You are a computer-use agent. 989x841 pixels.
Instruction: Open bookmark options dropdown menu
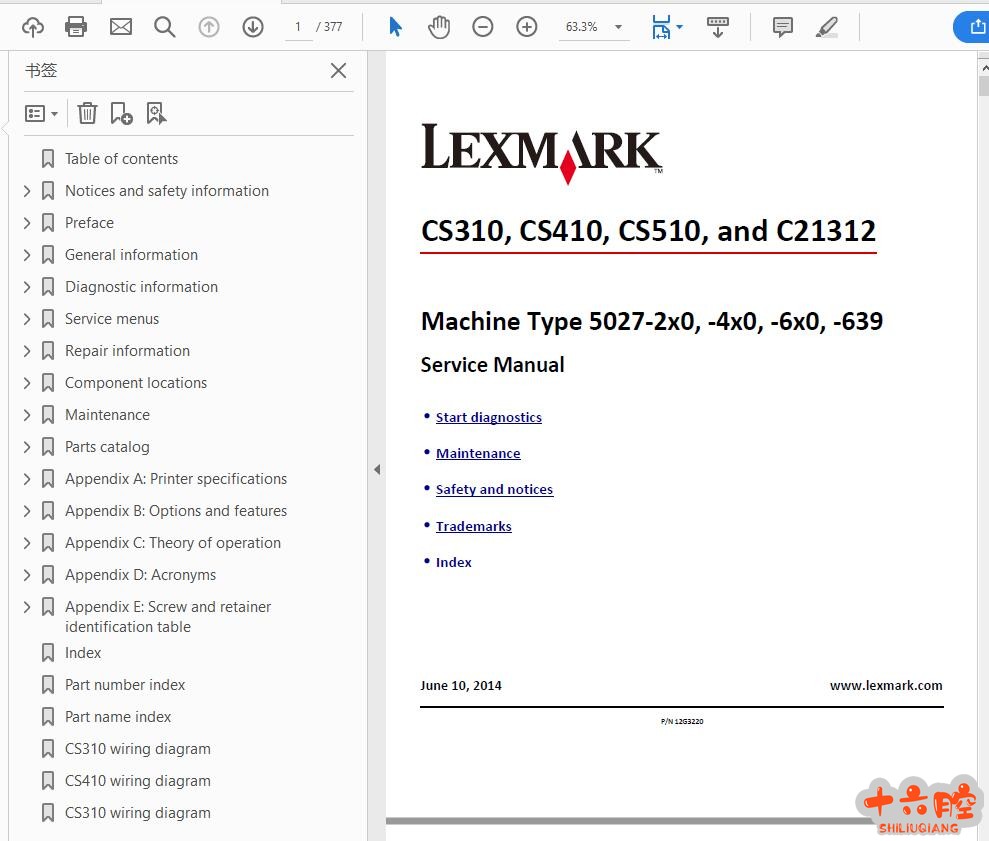tap(41, 114)
